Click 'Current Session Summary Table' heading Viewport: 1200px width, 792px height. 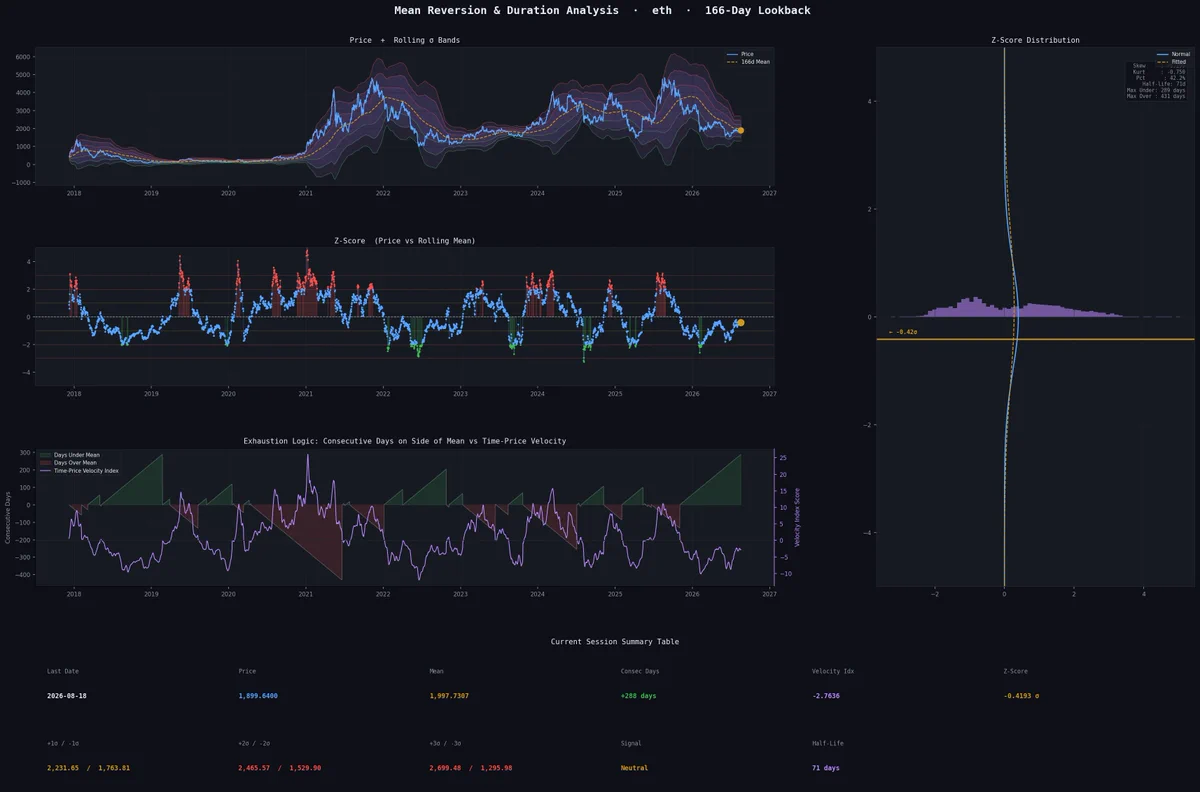coord(615,642)
